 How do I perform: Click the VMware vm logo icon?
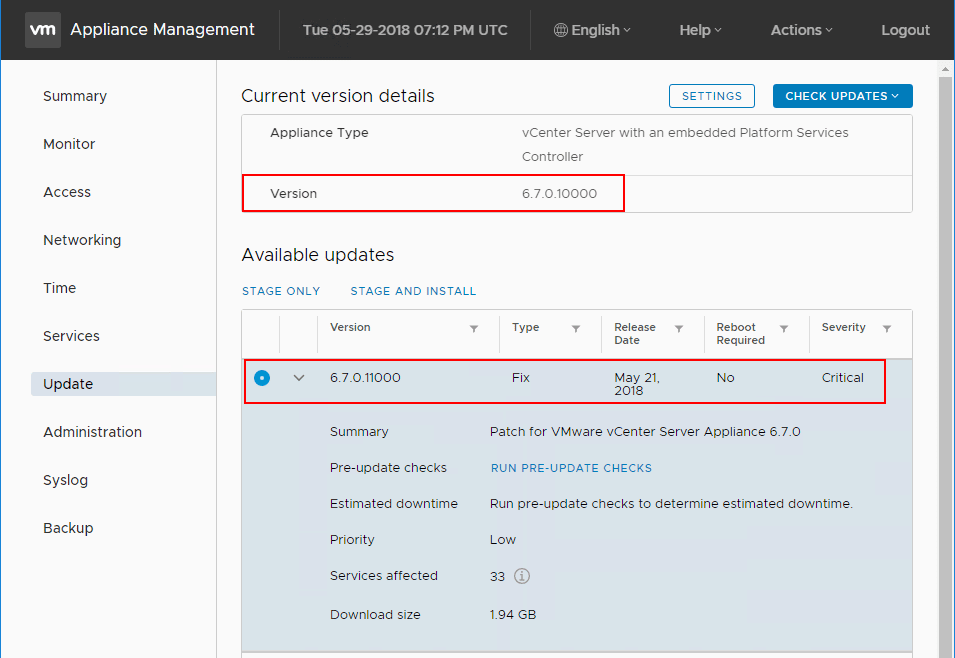[42, 30]
